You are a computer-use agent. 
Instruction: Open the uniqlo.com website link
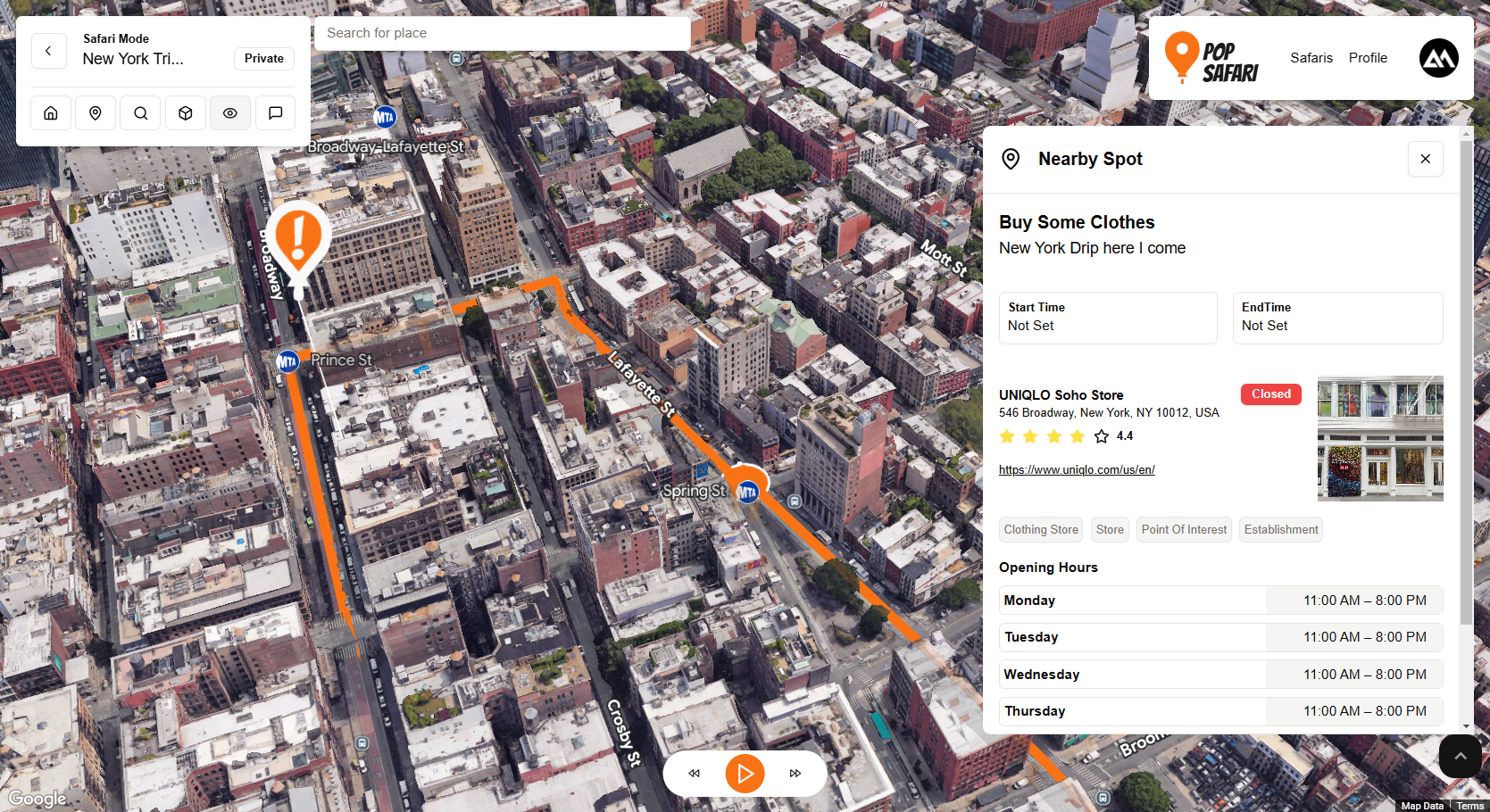tap(1077, 470)
